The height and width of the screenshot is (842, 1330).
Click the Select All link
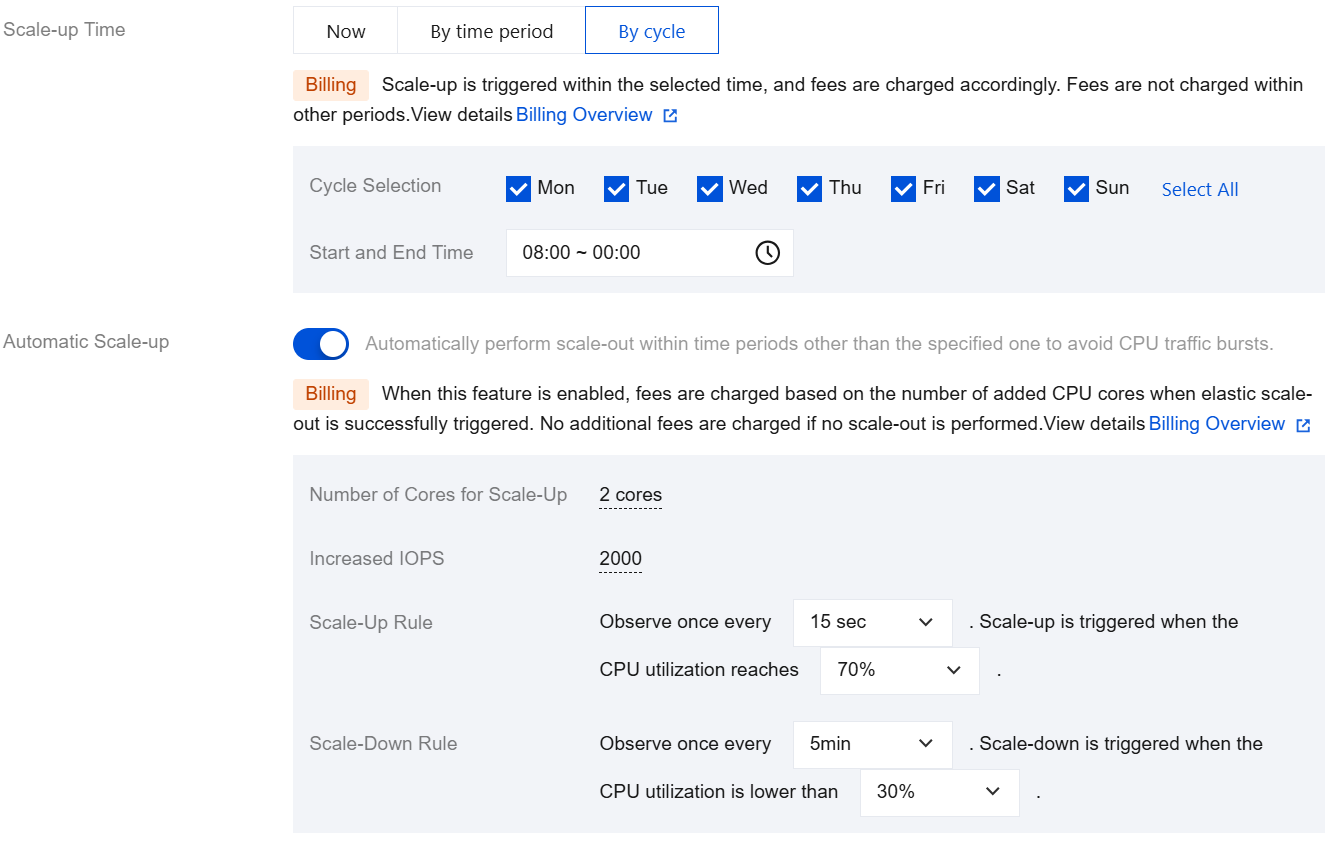1199,190
